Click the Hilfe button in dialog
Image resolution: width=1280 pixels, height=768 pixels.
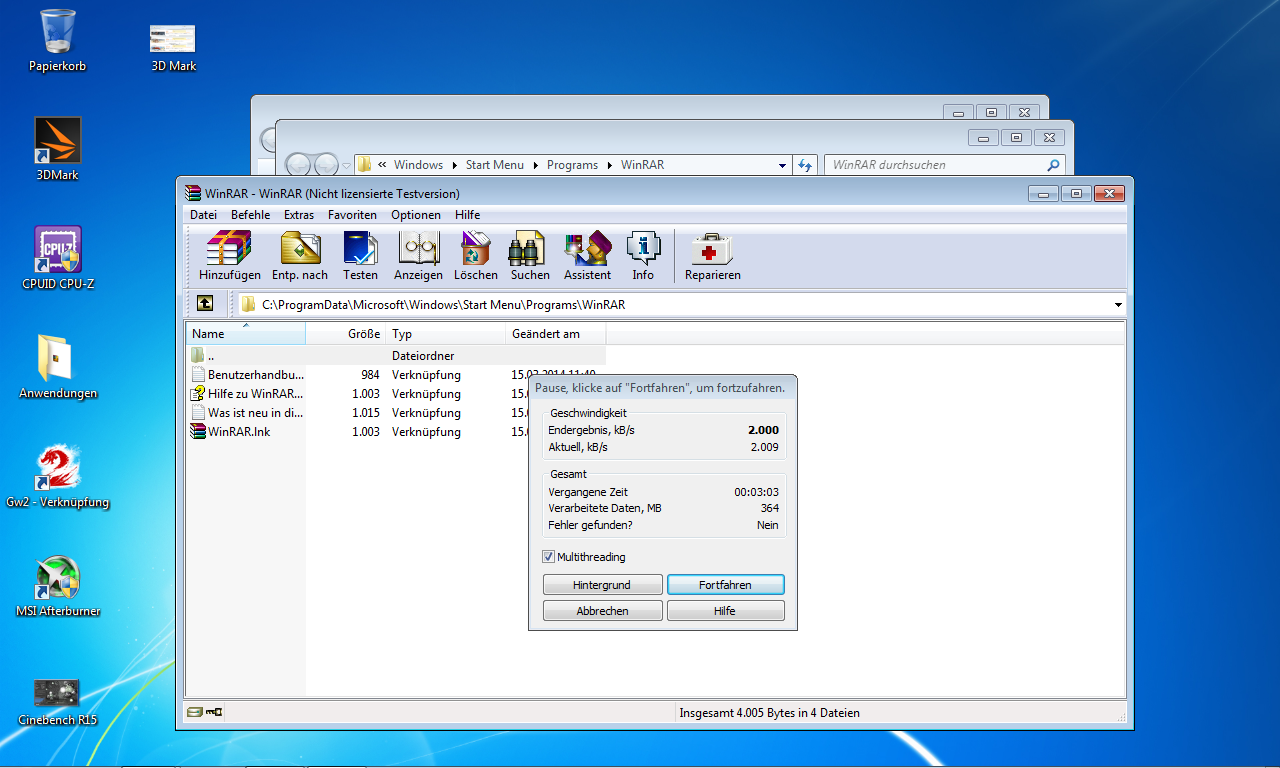[x=726, y=611]
